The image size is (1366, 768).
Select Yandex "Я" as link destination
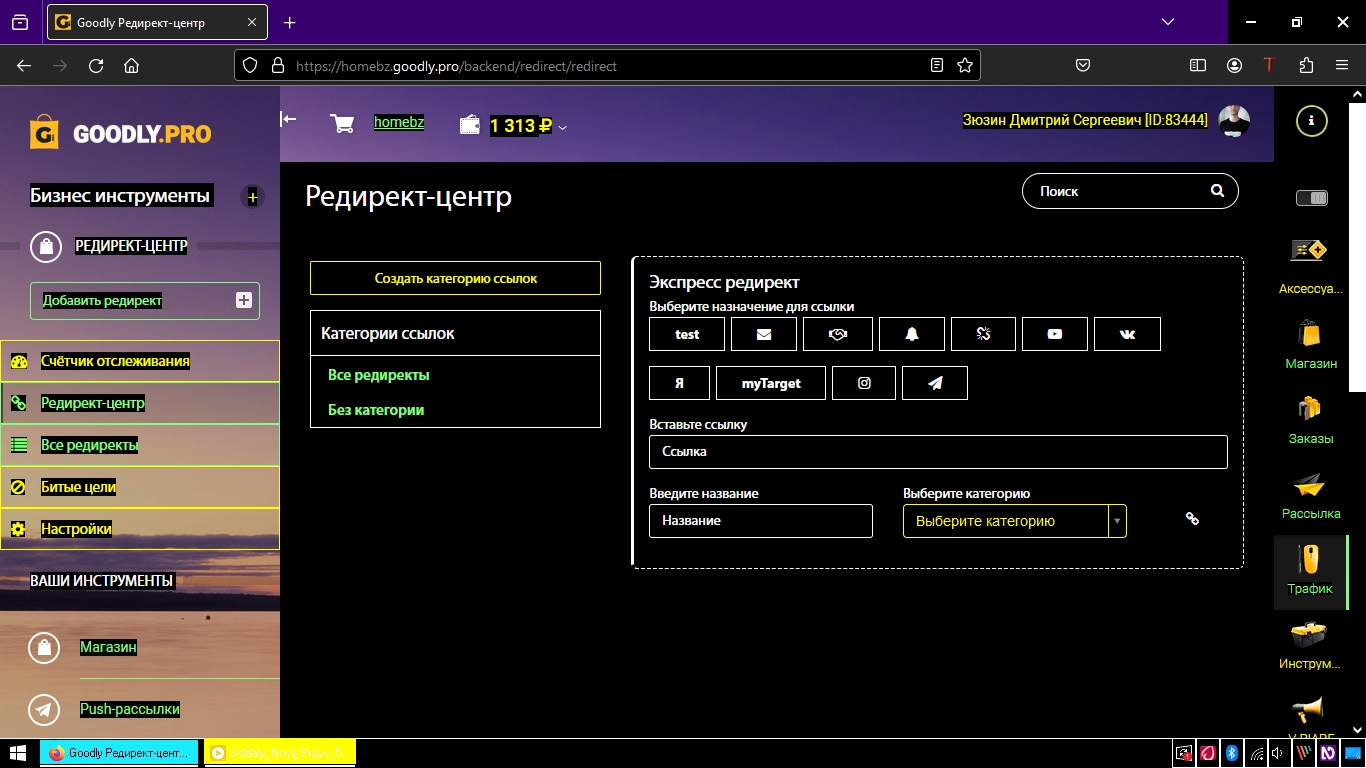tap(680, 383)
